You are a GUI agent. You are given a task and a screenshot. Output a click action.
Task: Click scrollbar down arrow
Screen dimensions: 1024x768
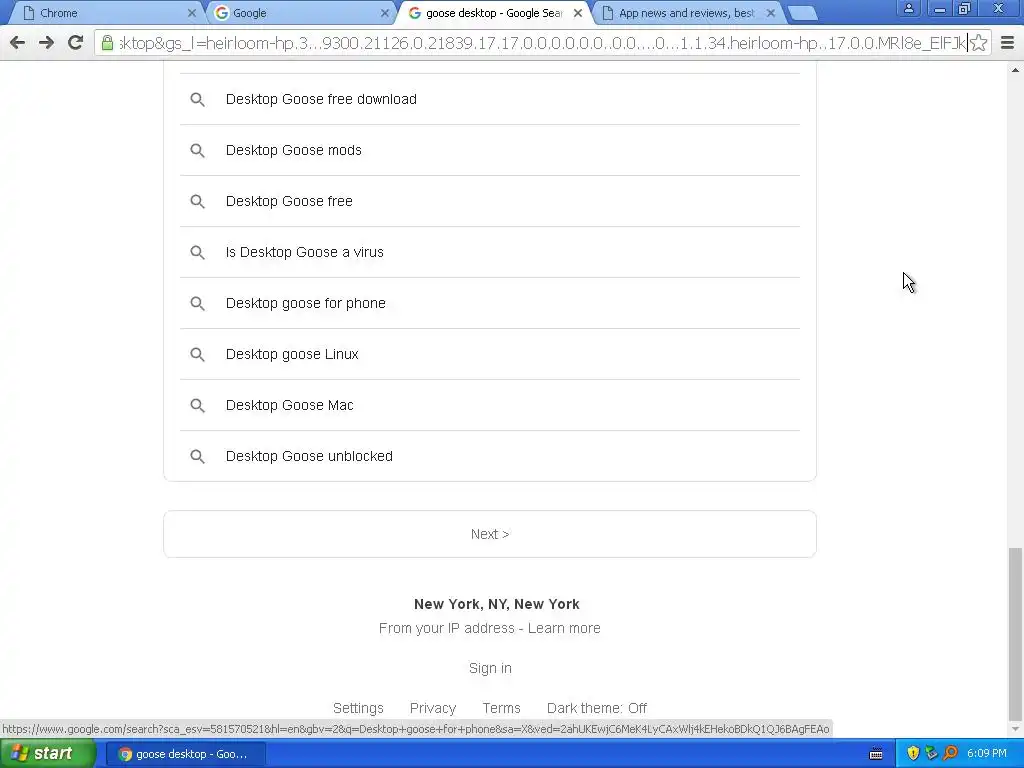pos(1015,729)
